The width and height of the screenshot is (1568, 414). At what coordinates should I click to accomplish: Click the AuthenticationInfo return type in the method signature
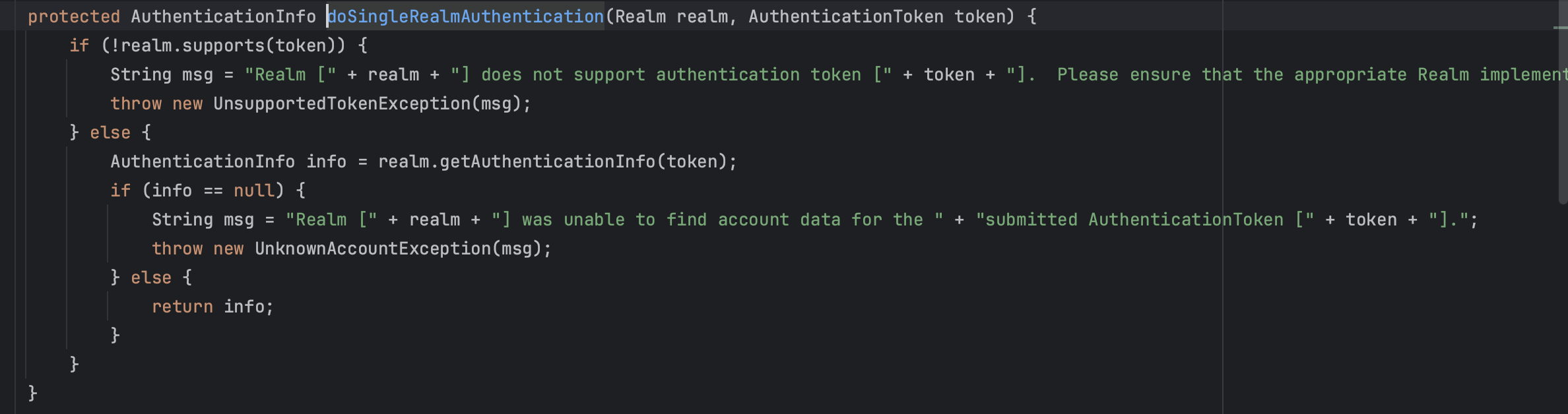tap(224, 16)
